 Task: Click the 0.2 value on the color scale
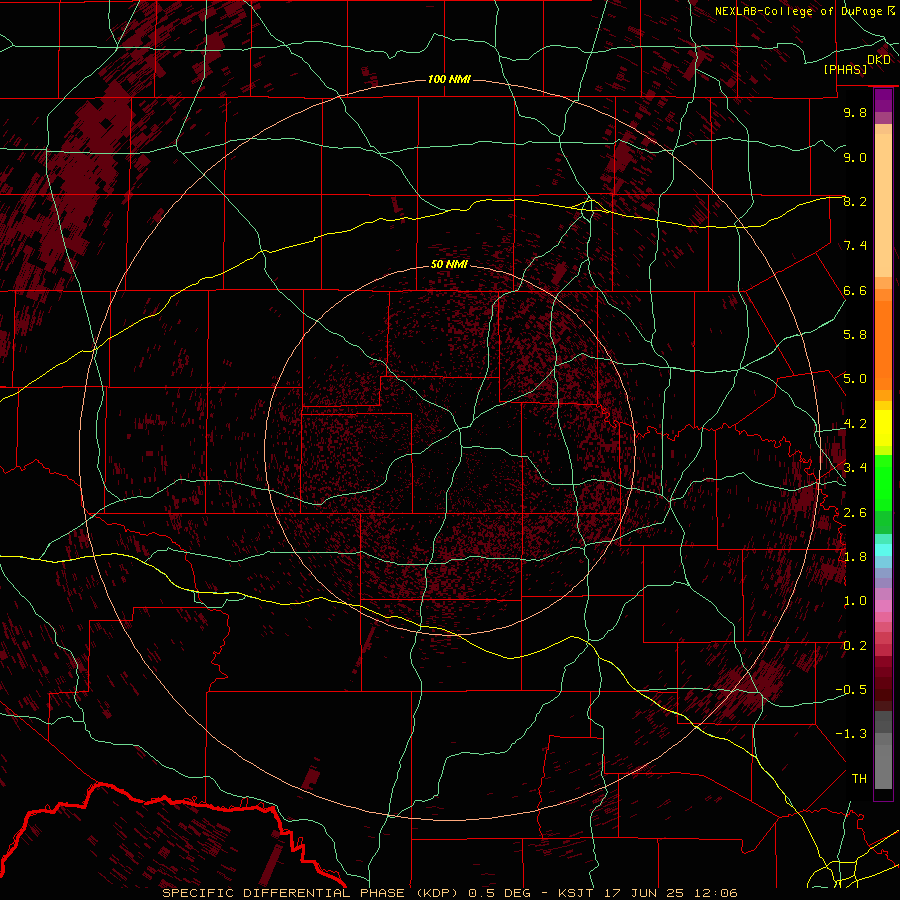(x=855, y=646)
